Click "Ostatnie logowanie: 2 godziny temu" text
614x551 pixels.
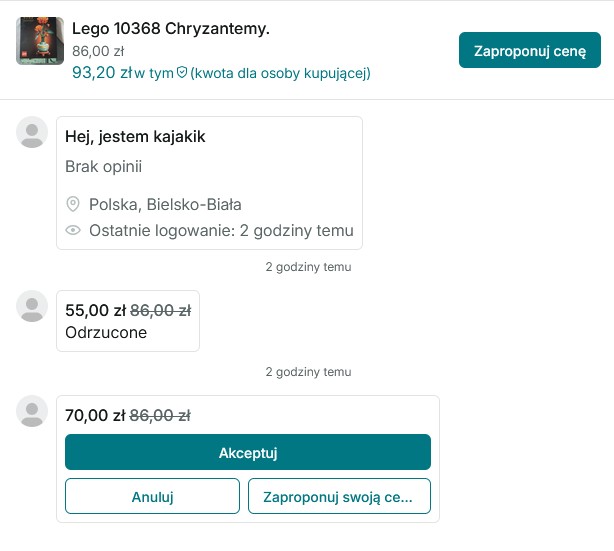coord(221,231)
